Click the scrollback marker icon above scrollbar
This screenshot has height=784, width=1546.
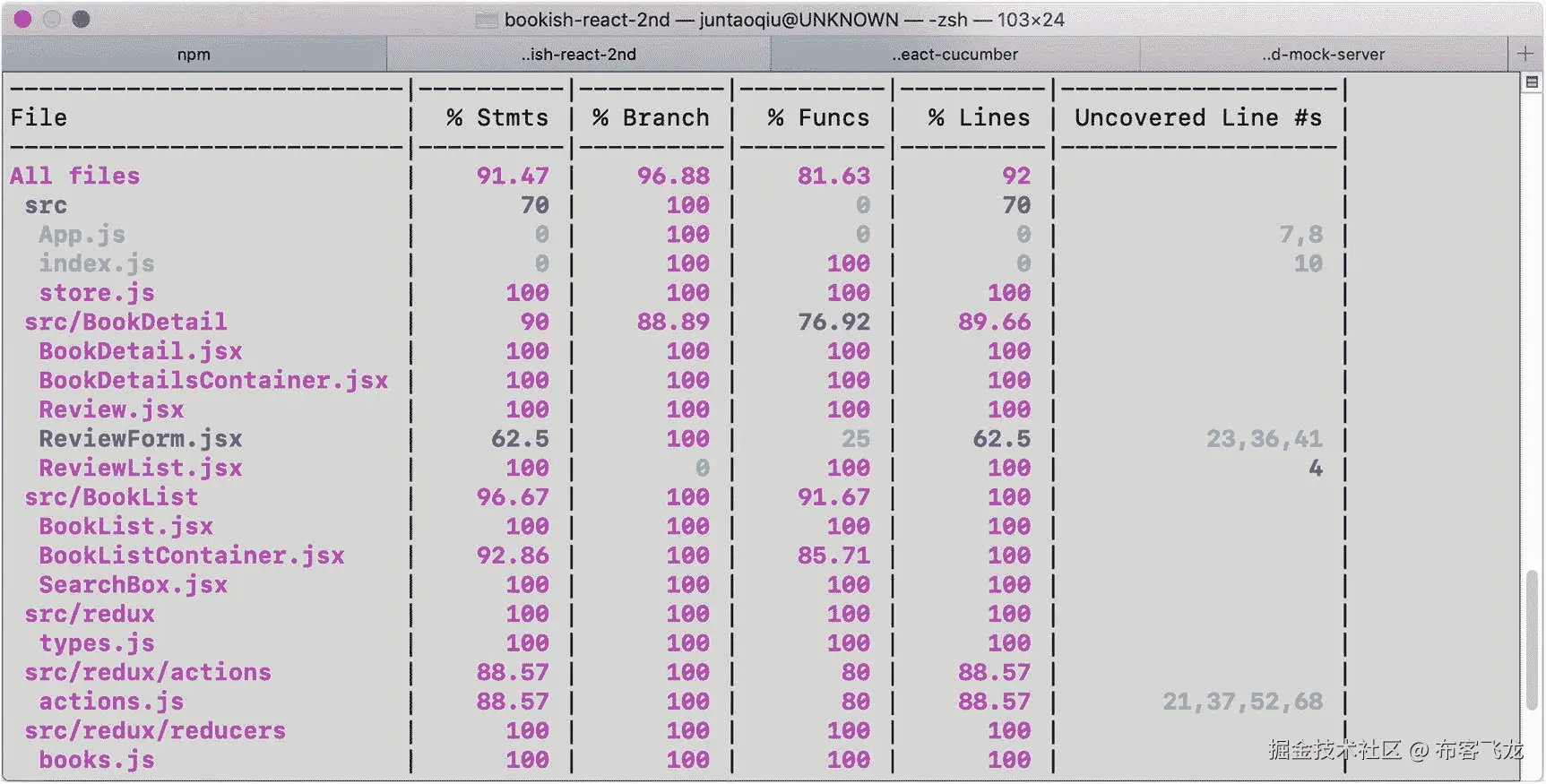1532,82
